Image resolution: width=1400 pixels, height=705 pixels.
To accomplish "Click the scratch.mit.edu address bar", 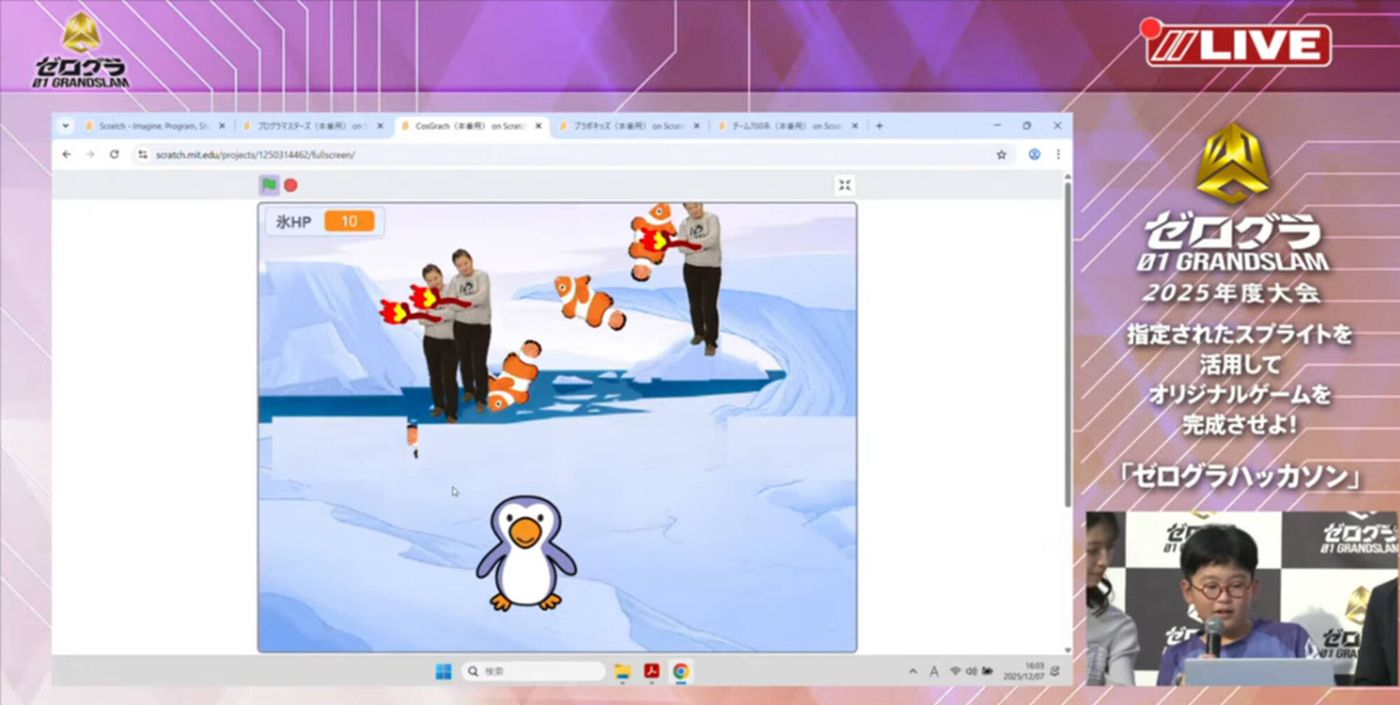I will pyautogui.click(x=562, y=155).
